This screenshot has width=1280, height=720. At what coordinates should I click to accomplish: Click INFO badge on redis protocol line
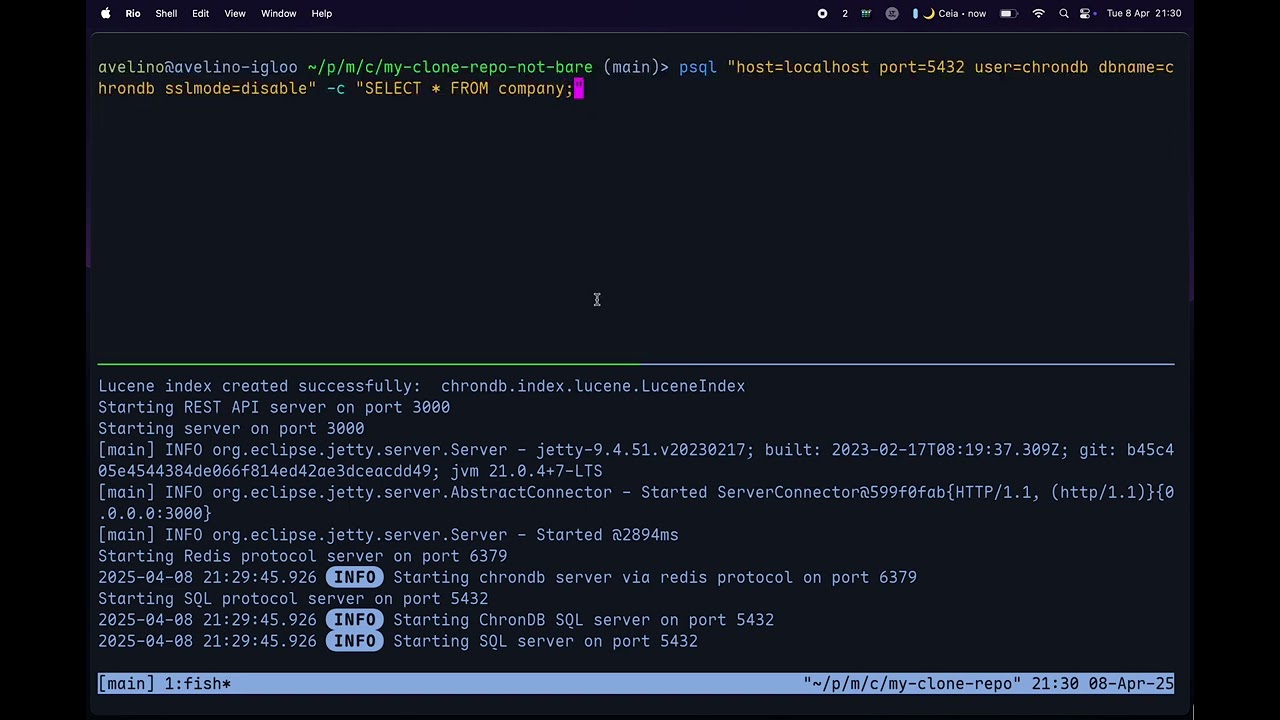[355, 577]
